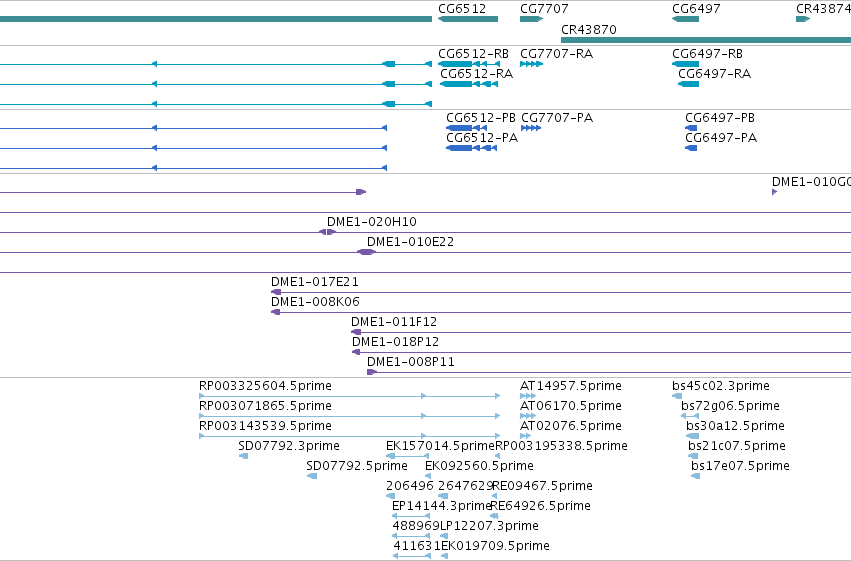Screen dimensions: 851x561
Task: Click the CG6512-PB protein feature
Action: tap(466, 128)
